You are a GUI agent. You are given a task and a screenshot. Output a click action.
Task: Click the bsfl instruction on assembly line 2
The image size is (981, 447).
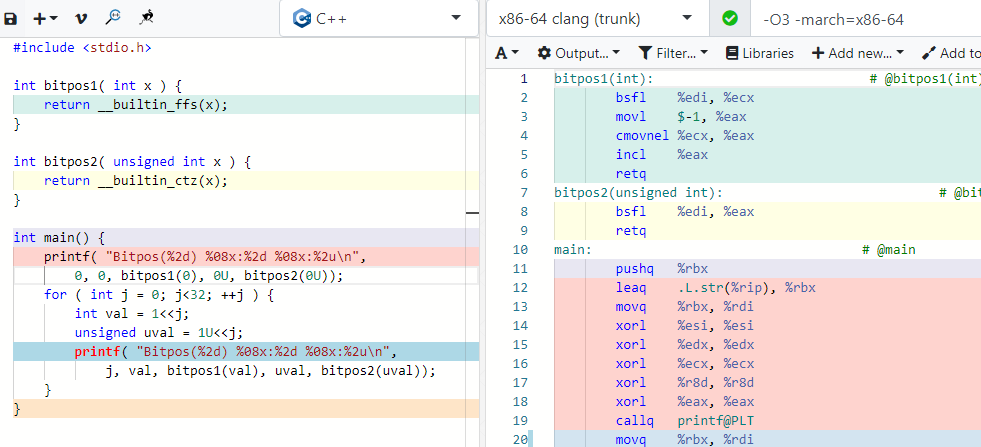631,98
